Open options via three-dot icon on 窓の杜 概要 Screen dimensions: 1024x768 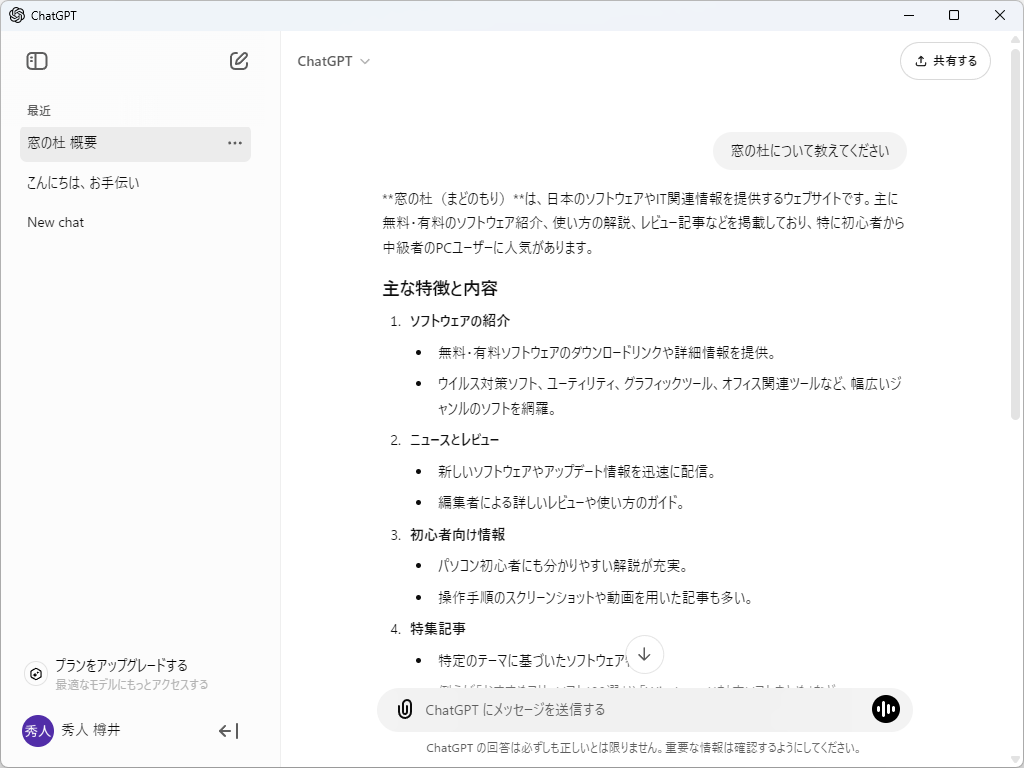coord(234,143)
